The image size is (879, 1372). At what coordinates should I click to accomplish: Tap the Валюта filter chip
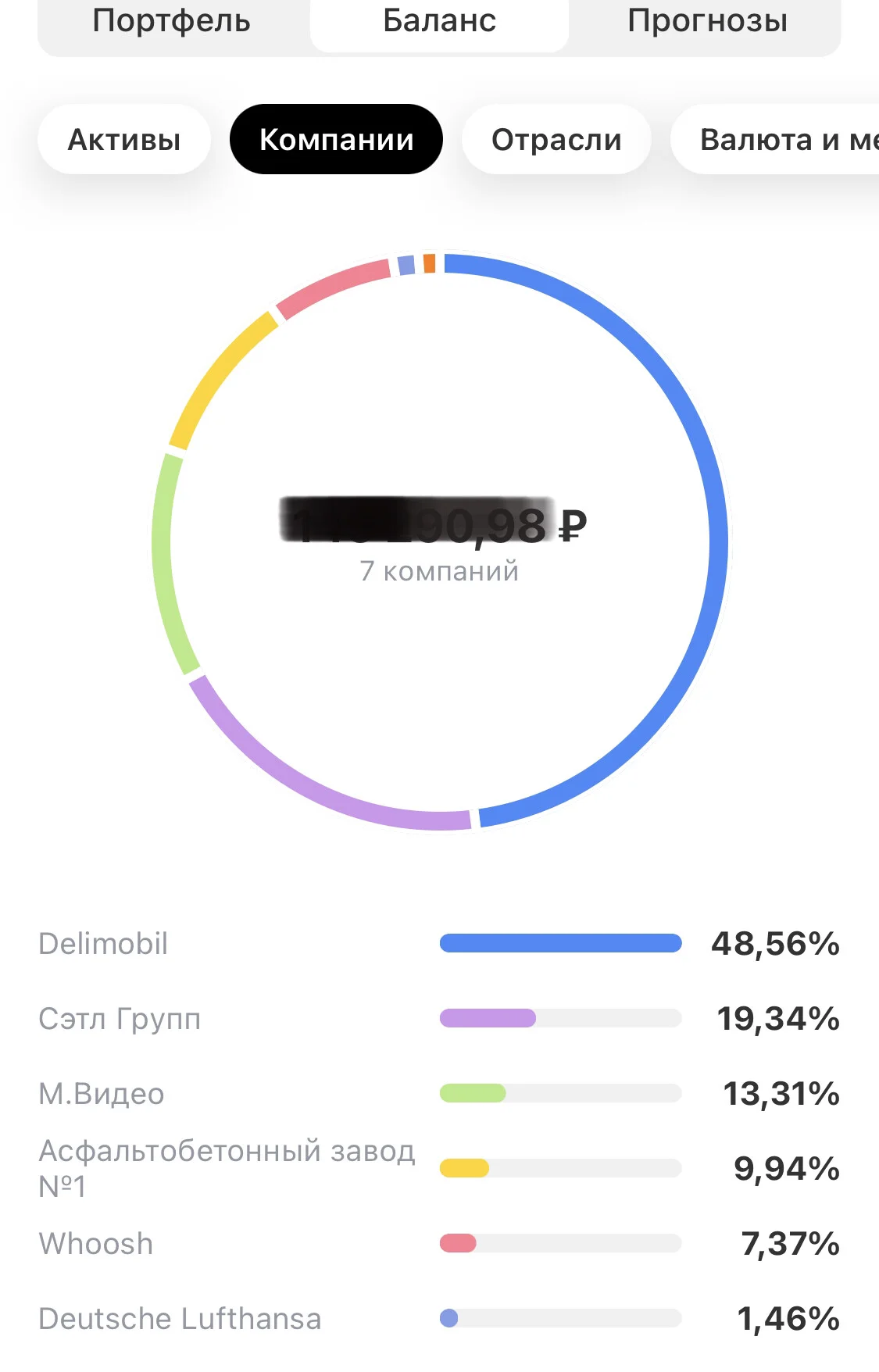[775, 139]
